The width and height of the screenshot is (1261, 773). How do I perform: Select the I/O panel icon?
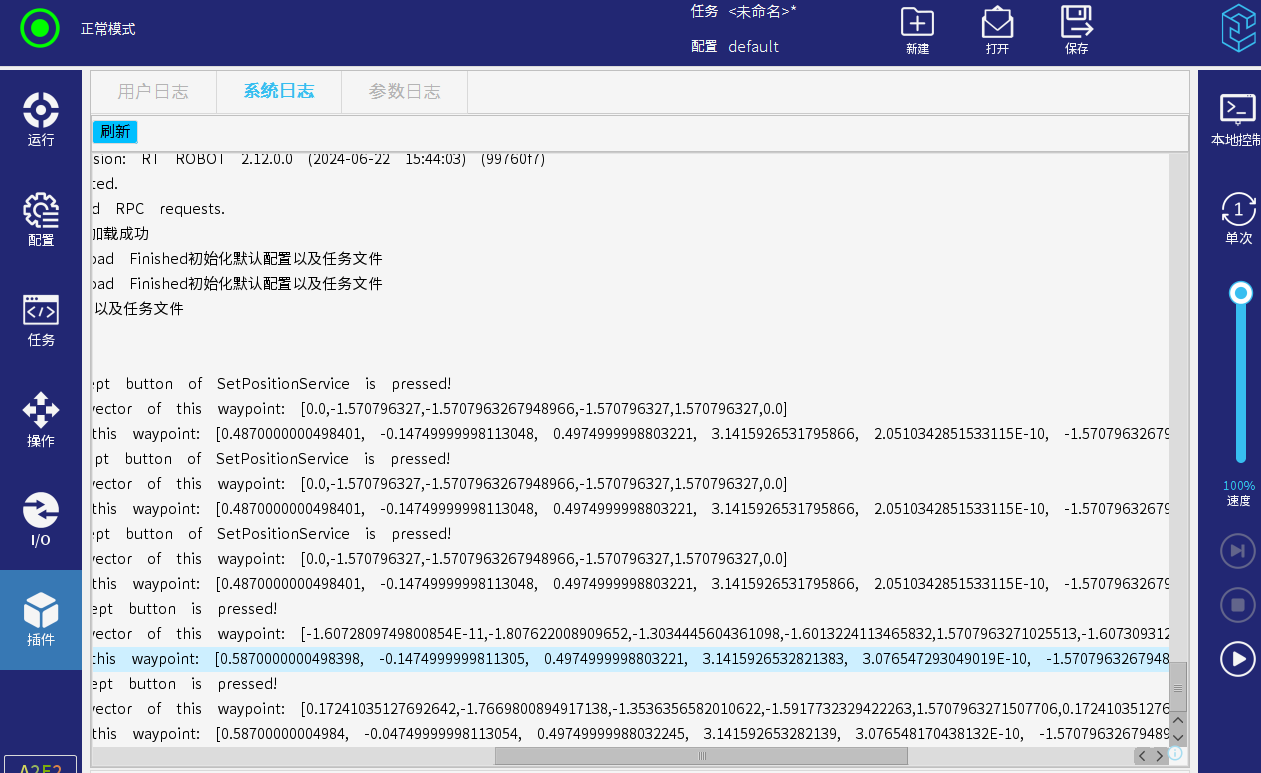click(x=41, y=520)
